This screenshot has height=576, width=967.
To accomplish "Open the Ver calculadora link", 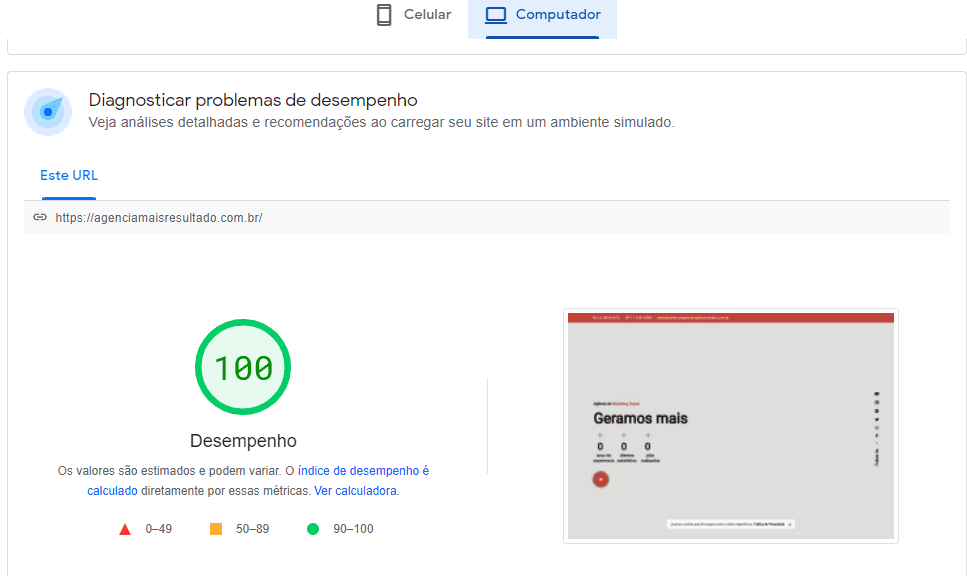I will point(358,490).
